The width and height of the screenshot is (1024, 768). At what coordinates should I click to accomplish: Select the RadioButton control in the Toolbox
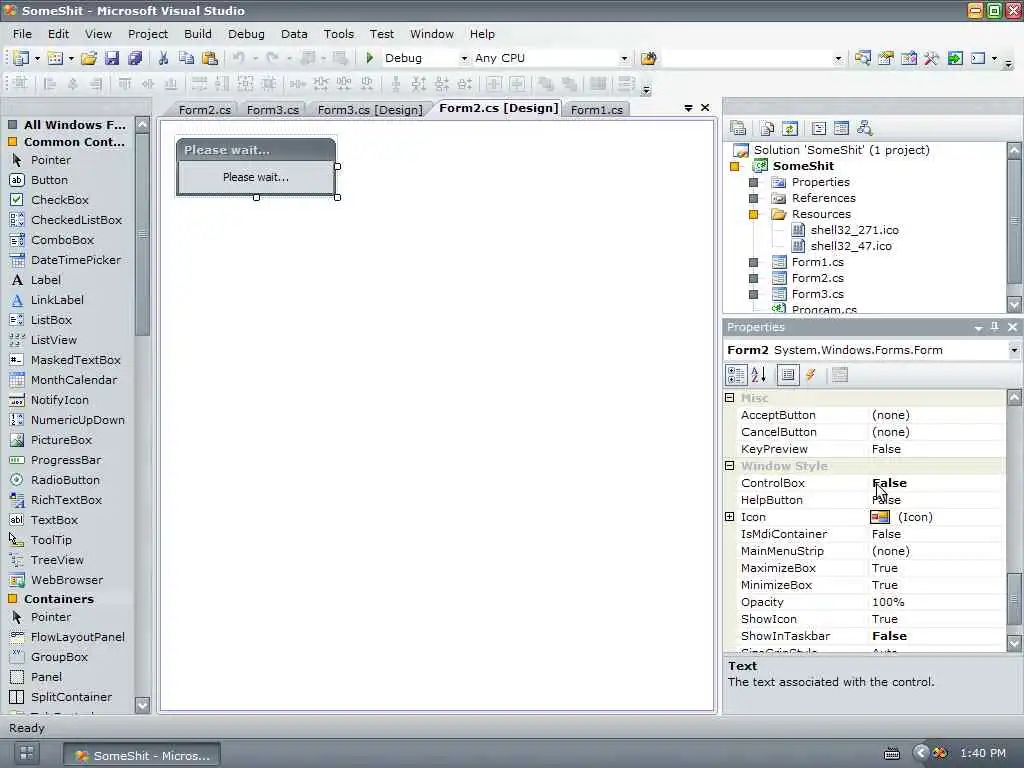click(x=65, y=480)
